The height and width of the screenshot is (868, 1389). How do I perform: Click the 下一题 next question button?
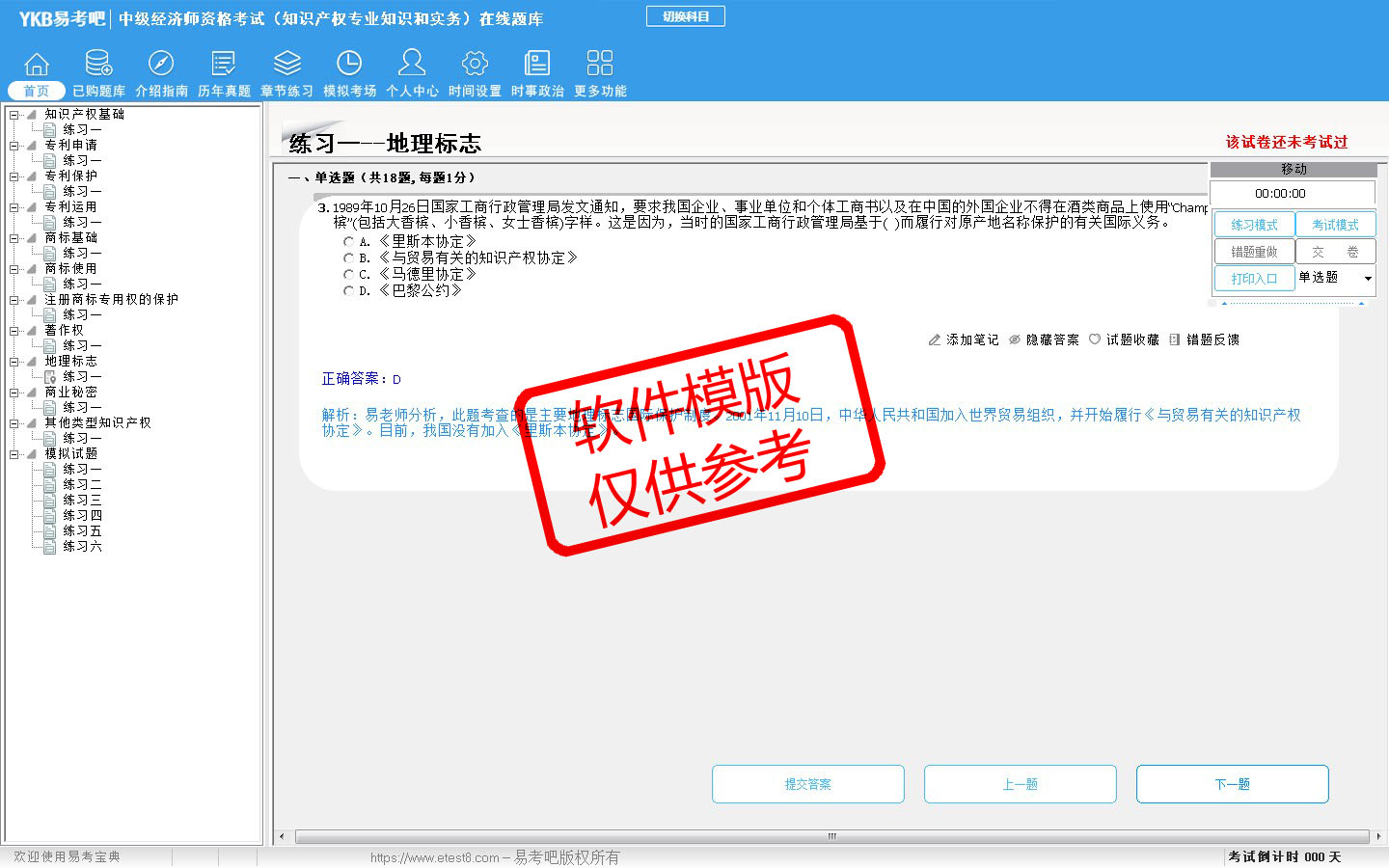coord(1232,784)
